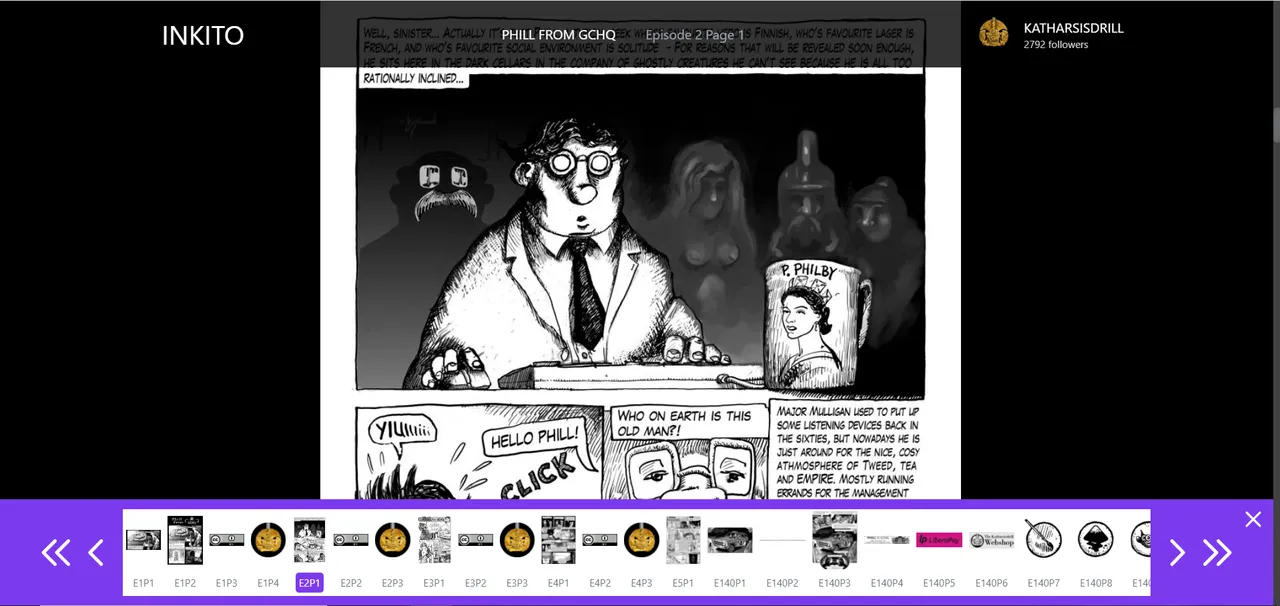Click the 2792 followers text
Viewport: 1280px width, 606px height.
click(1055, 45)
